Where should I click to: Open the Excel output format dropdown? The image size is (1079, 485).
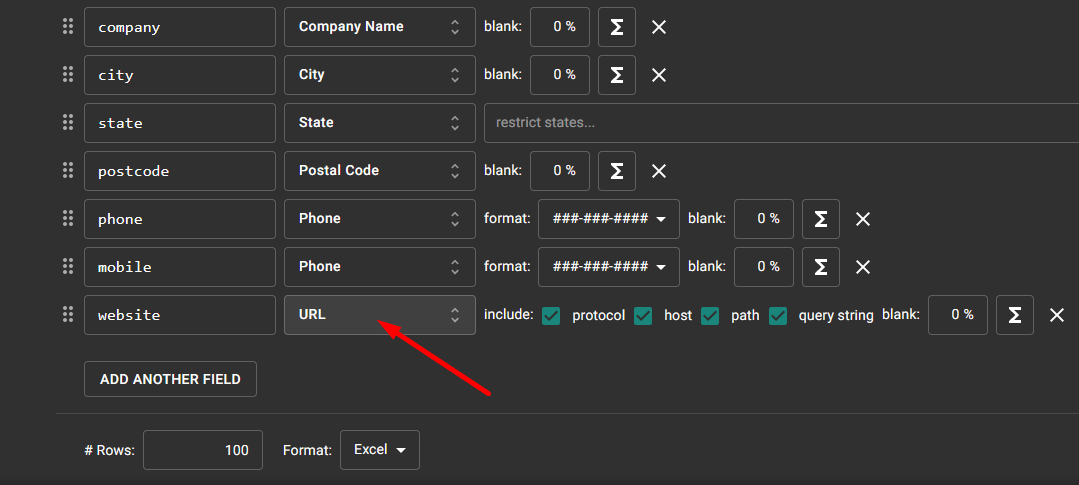coord(380,450)
